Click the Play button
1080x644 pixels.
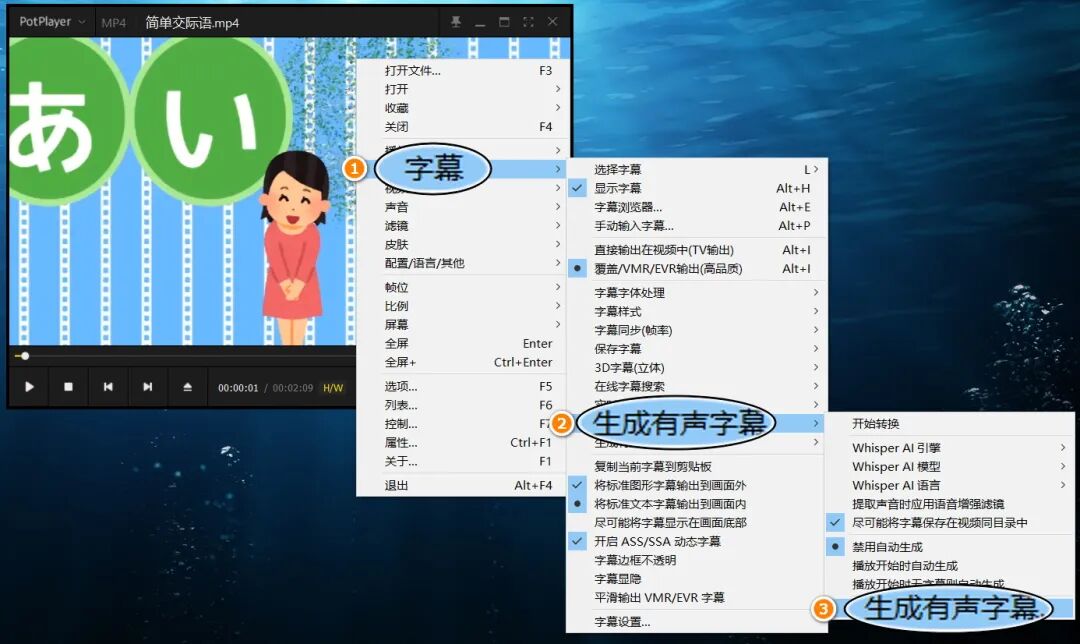[28, 387]
